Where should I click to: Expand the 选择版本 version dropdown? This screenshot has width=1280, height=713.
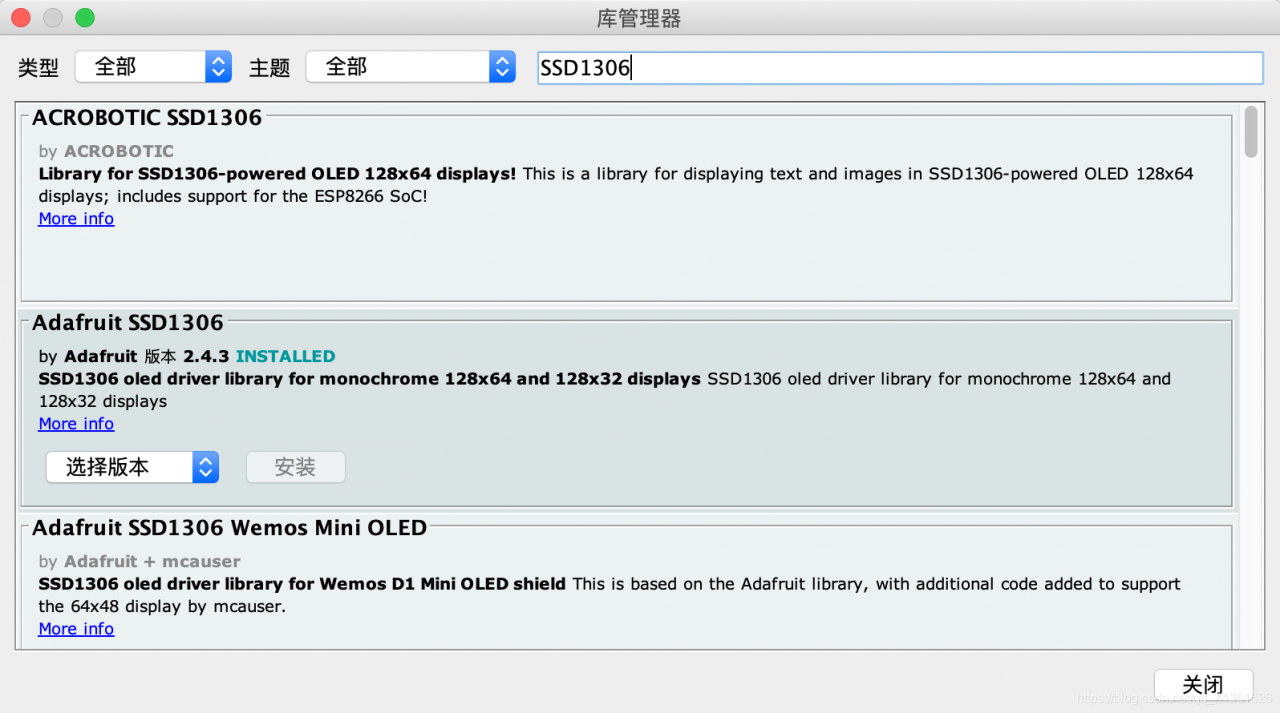click(132, 467)
